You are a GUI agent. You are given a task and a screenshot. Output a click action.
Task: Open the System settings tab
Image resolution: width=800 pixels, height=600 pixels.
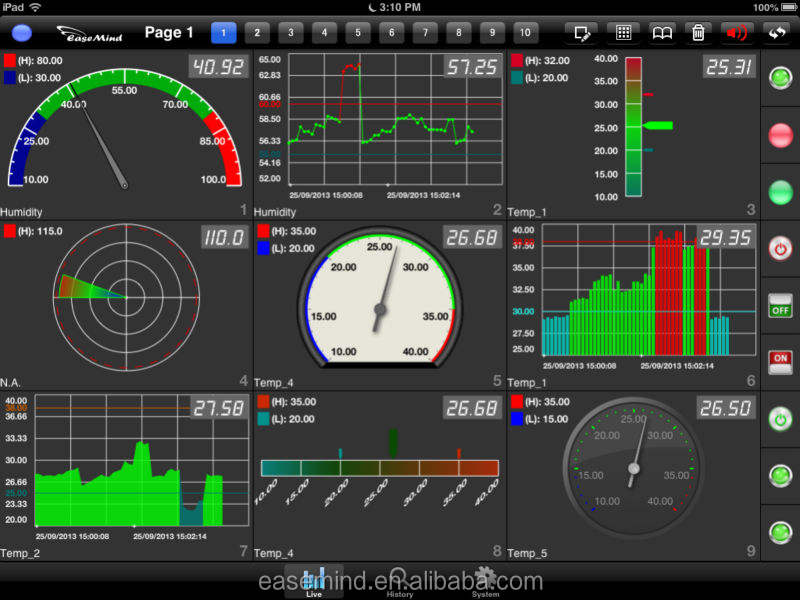[x=485, y=583]
